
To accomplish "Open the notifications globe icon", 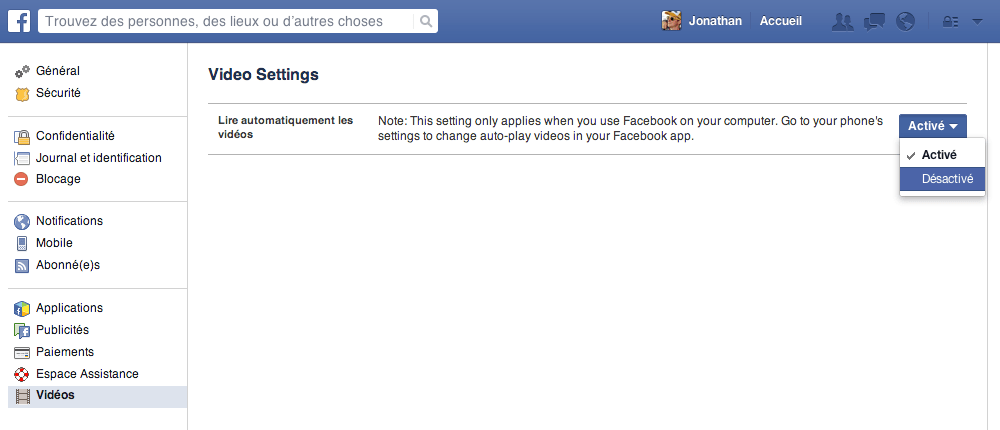I will coord(906,21).
